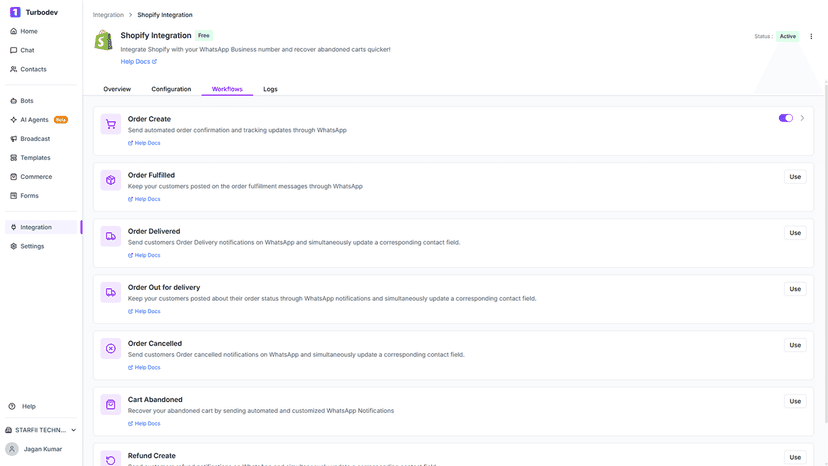
Task: Select Integration in the sidebar
Action: coord(41,227)
